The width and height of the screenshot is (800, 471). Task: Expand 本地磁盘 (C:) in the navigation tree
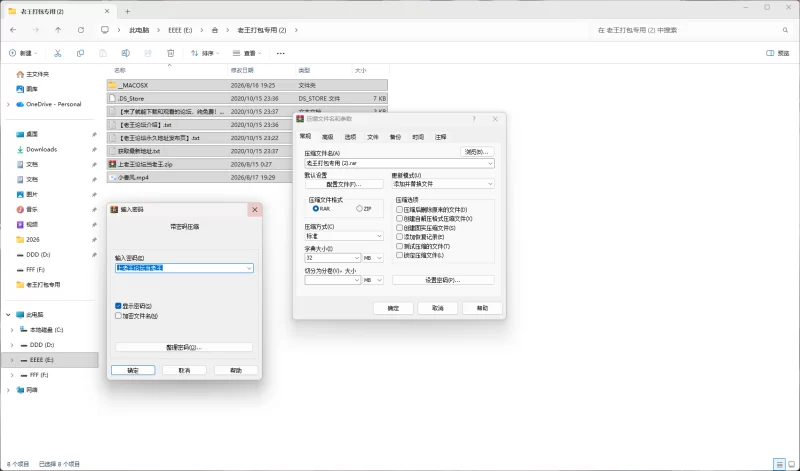(12, 330)
